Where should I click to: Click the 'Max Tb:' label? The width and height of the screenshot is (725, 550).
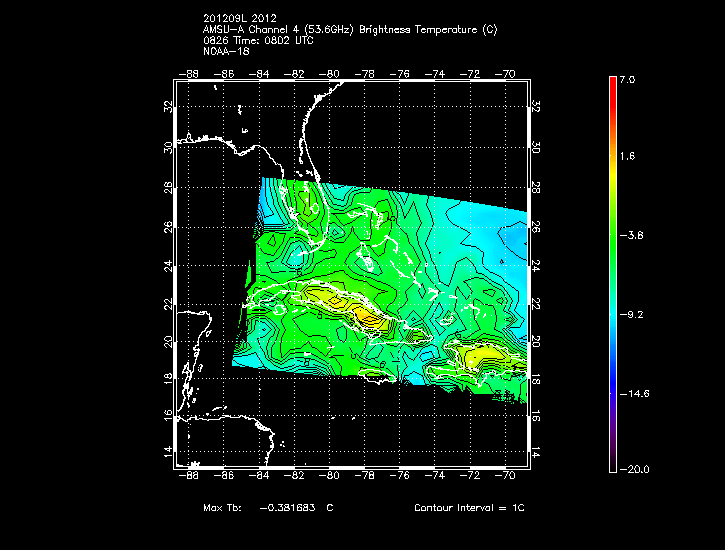[x=222, y=507]
